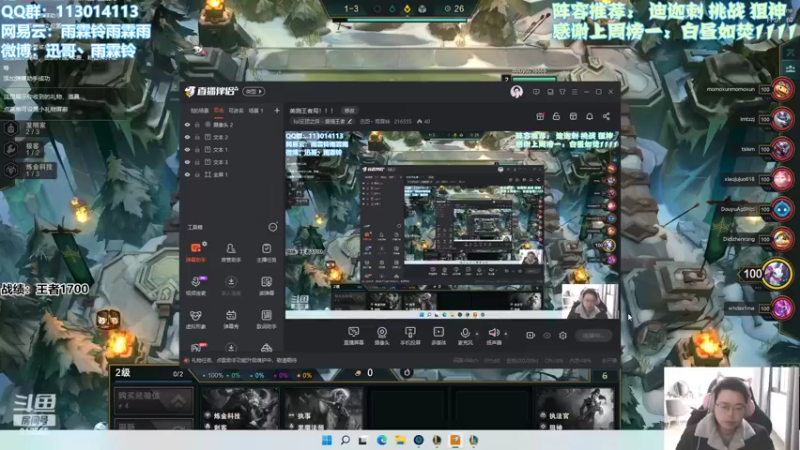Click the skin shirt icon in title bar
Image resolution: width=800 pixels, height=450 pixels.
click(x=562, y=92)
